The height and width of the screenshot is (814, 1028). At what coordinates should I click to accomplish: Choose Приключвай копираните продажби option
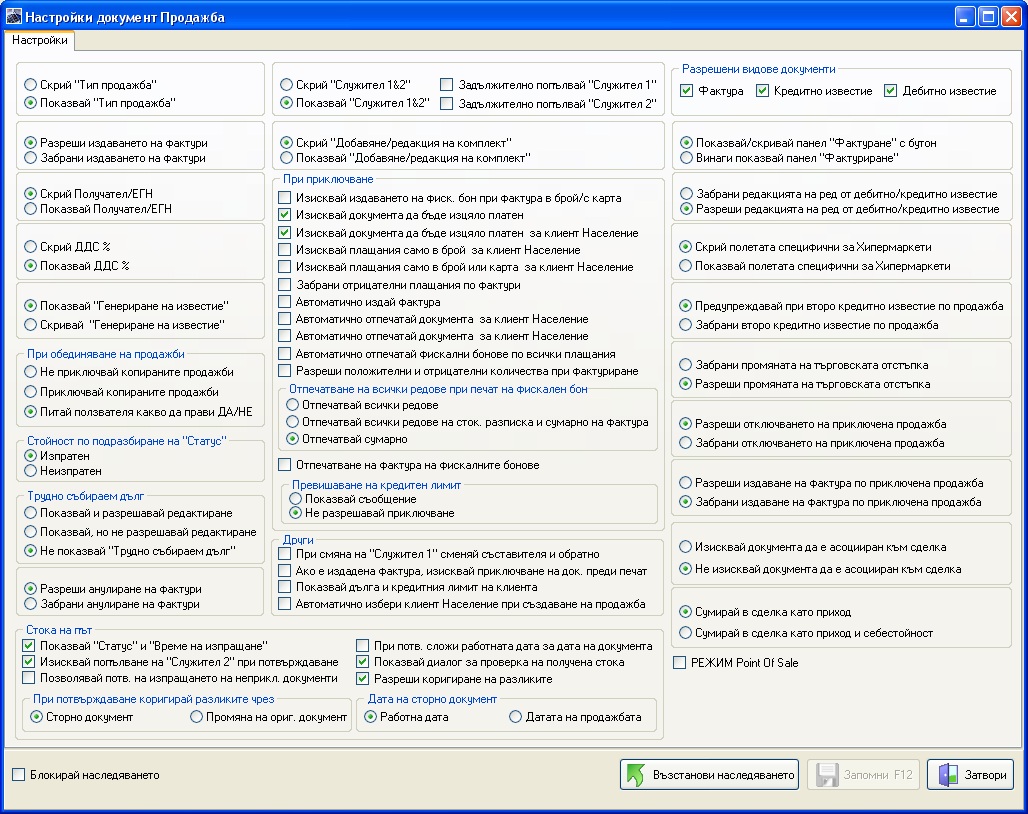(30, 392)
